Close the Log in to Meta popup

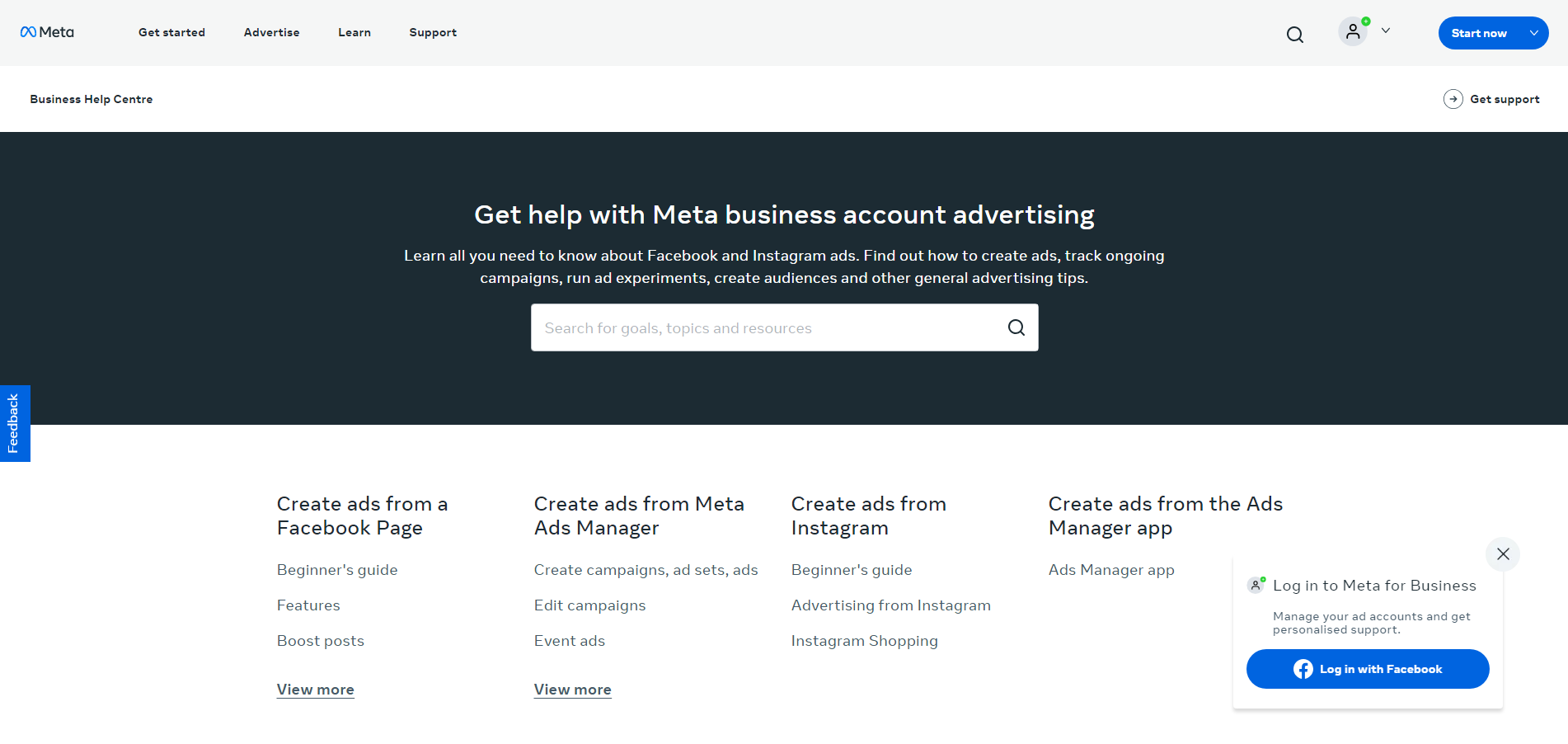[x=1502, y=553]
